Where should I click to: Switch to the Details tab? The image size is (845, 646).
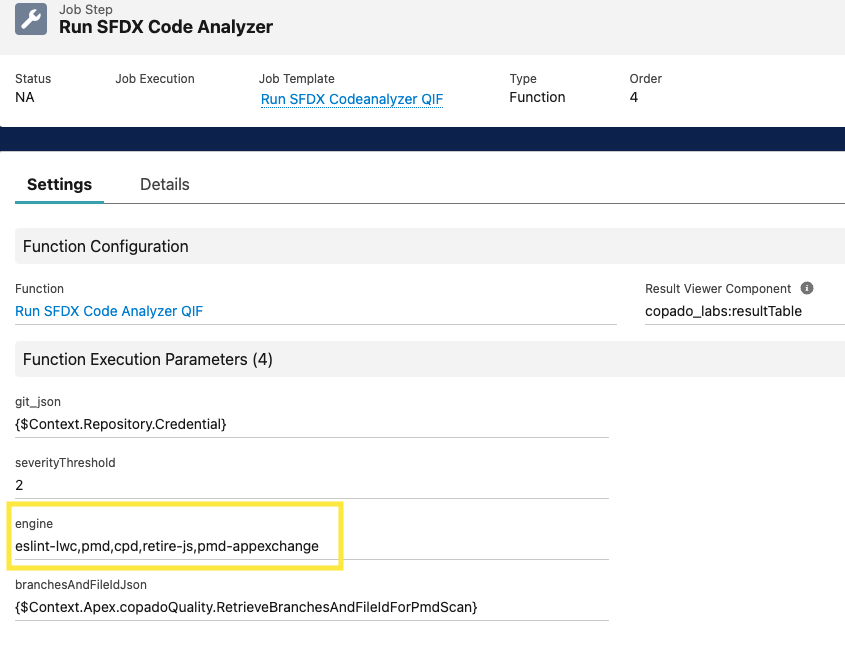tap(164, 184)
